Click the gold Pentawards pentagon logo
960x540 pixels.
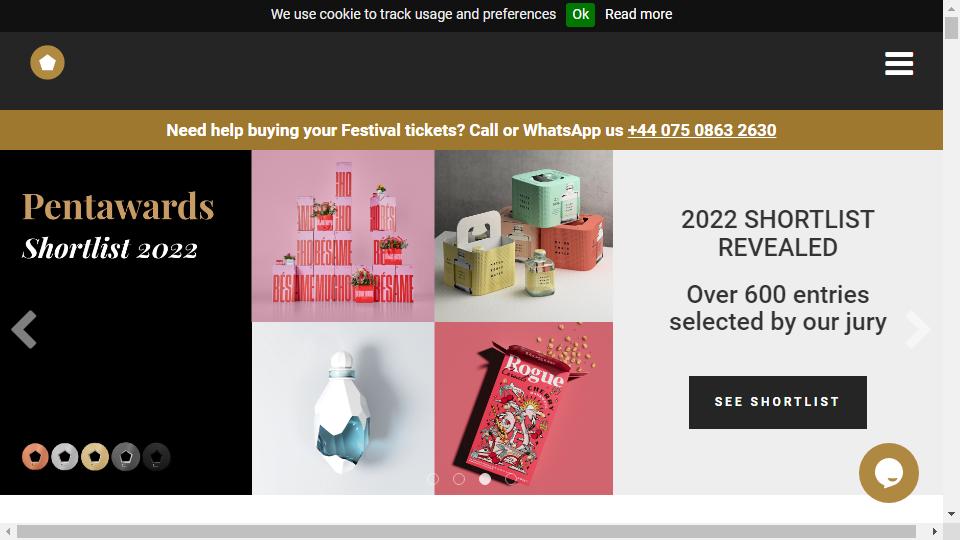47,62
